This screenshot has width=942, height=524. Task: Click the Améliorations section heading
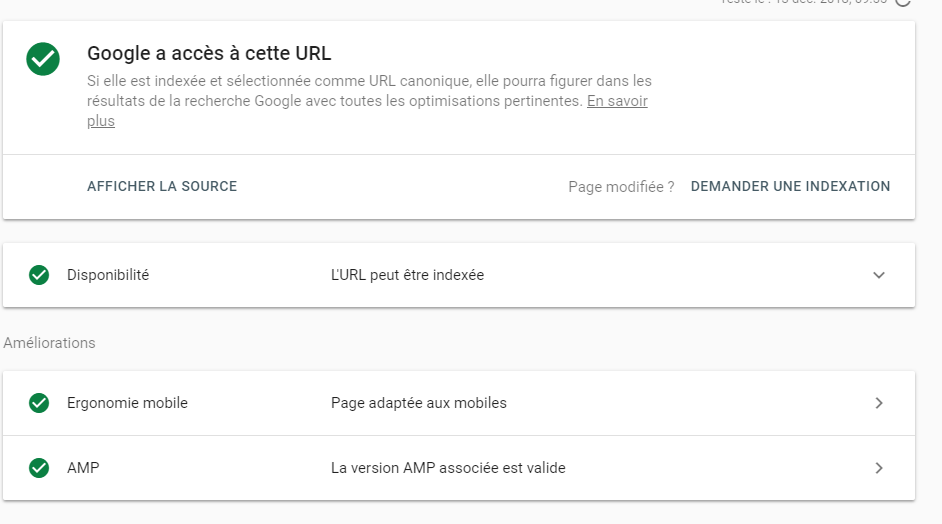pos(49,343)
